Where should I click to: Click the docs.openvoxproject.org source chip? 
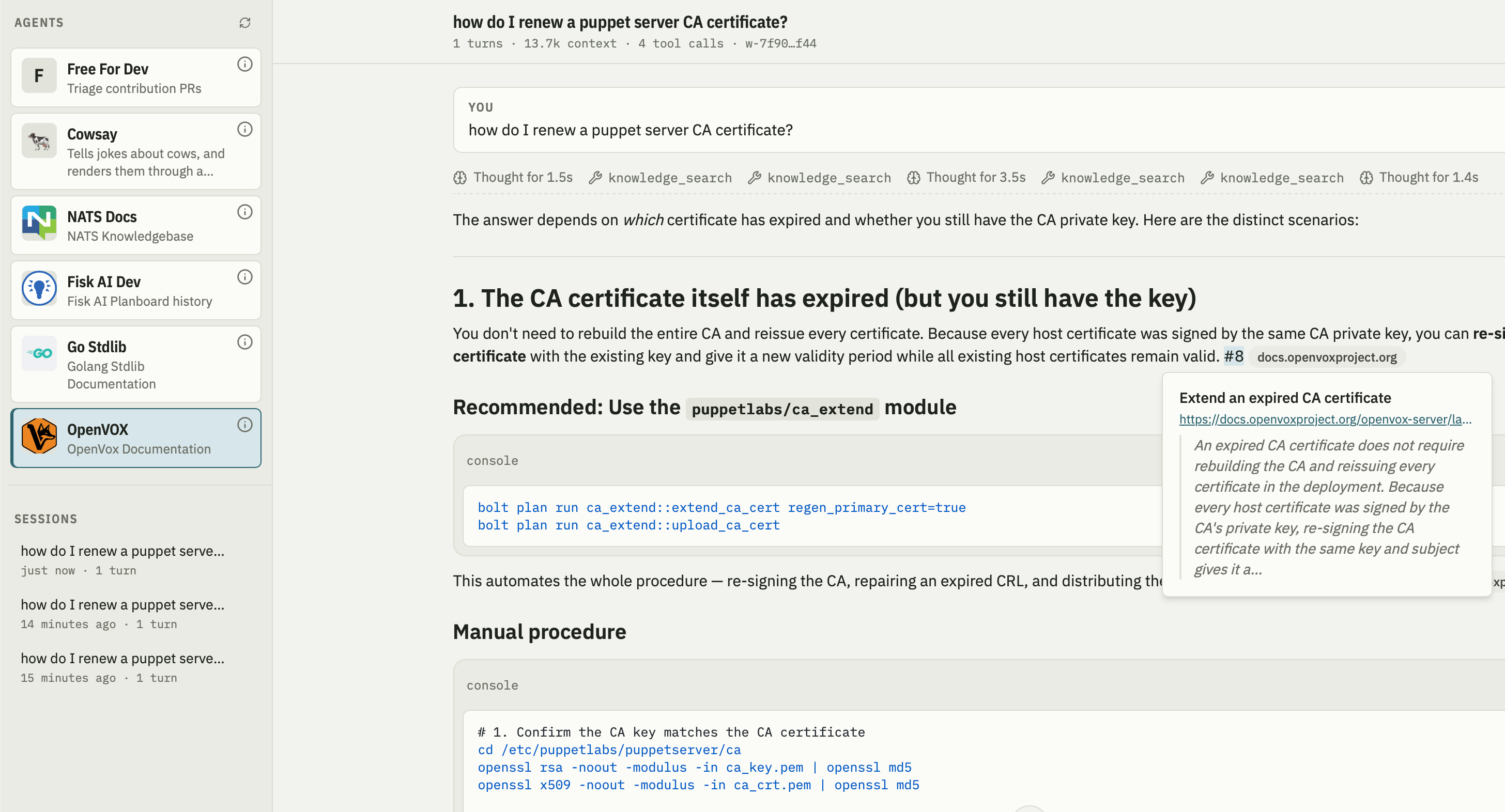pos(1327,357)
